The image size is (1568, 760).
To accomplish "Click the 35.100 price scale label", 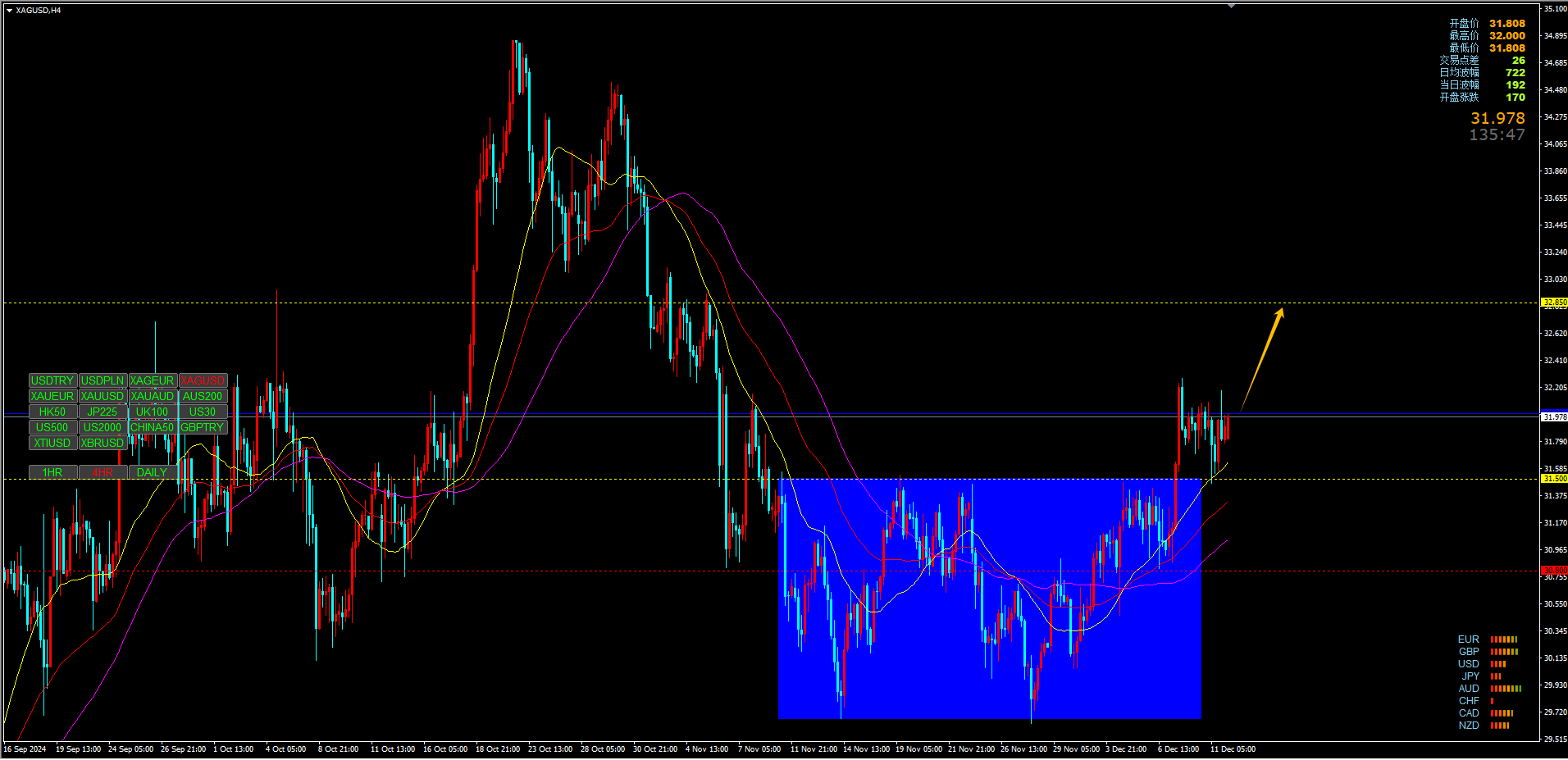I will pos(1556,9).
